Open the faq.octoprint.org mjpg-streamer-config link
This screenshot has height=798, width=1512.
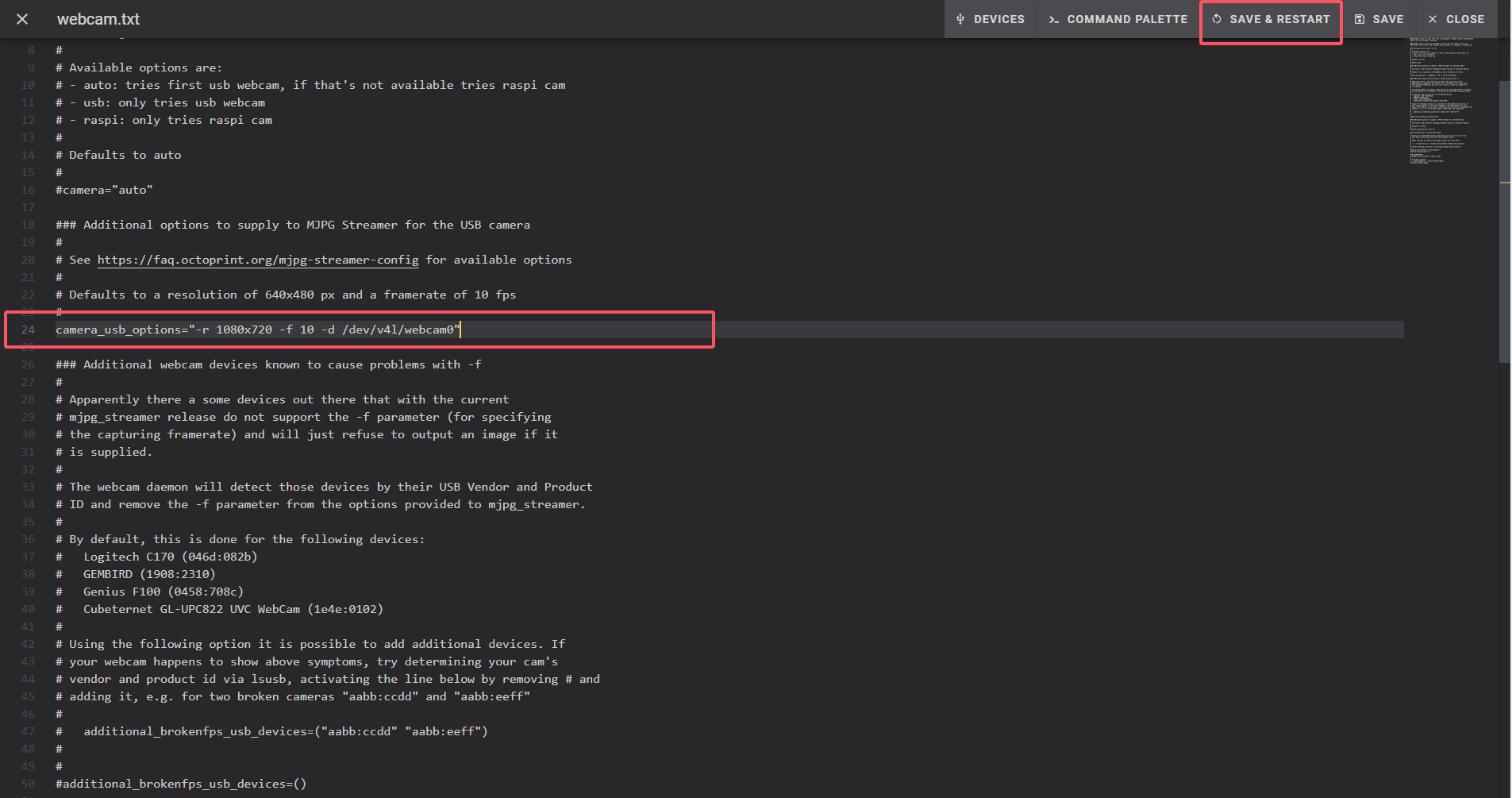pos(257,260)
